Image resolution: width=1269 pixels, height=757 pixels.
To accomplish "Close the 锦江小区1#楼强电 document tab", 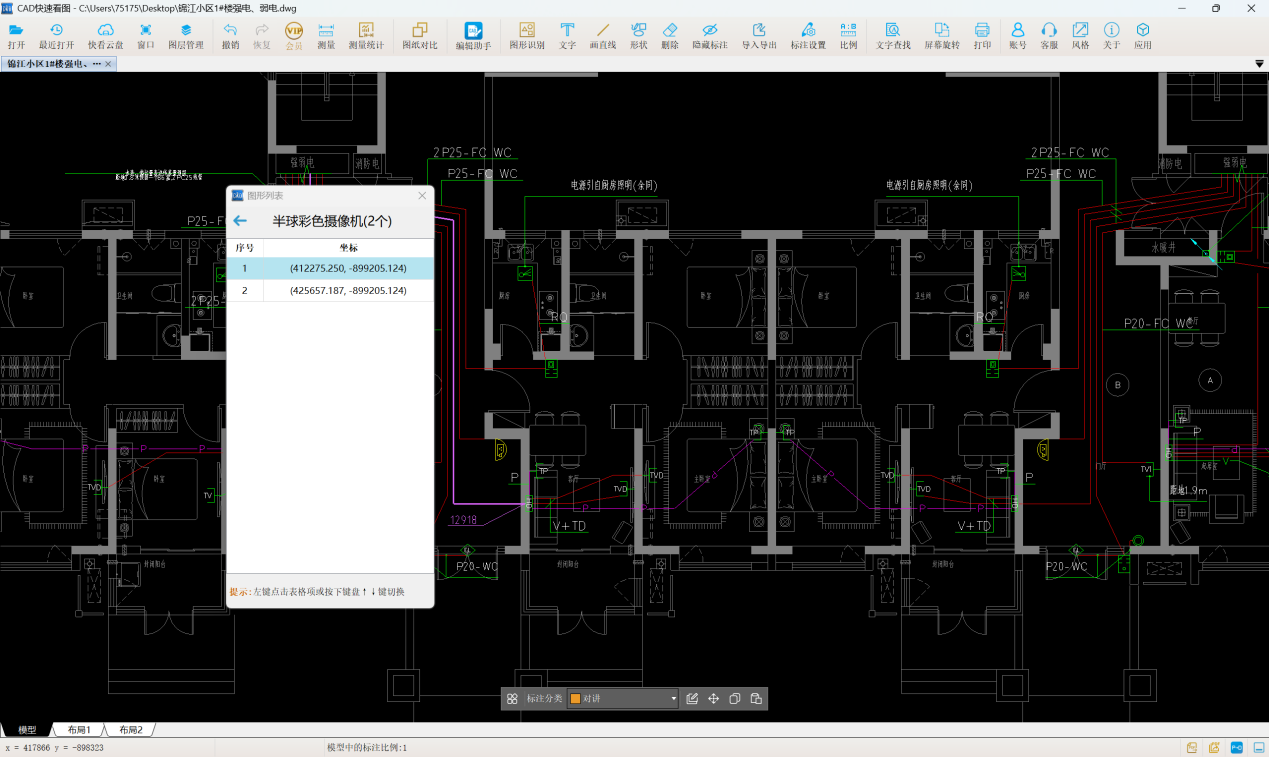I will [109, 64].
